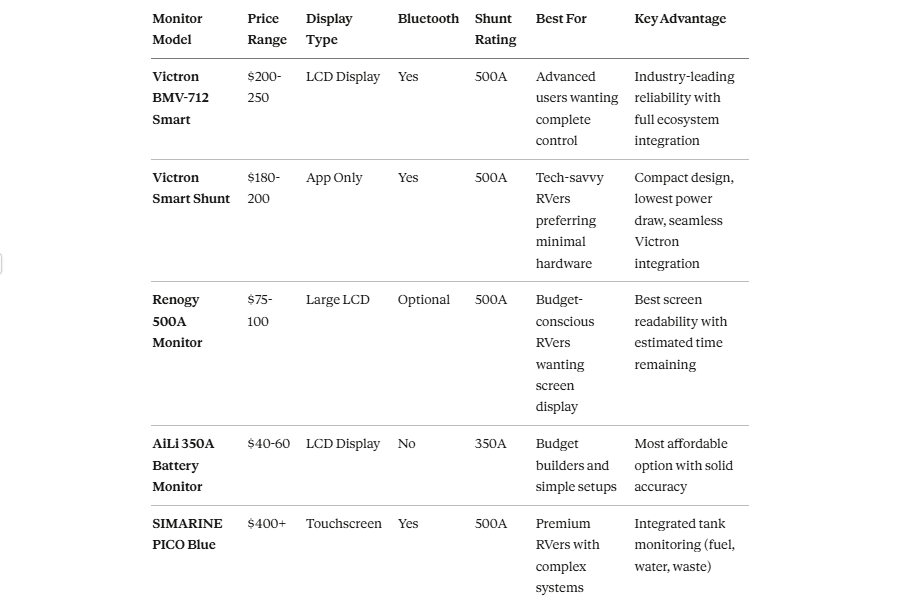Click the "No" Bluetooth cell for AiLi

(406, 444)
